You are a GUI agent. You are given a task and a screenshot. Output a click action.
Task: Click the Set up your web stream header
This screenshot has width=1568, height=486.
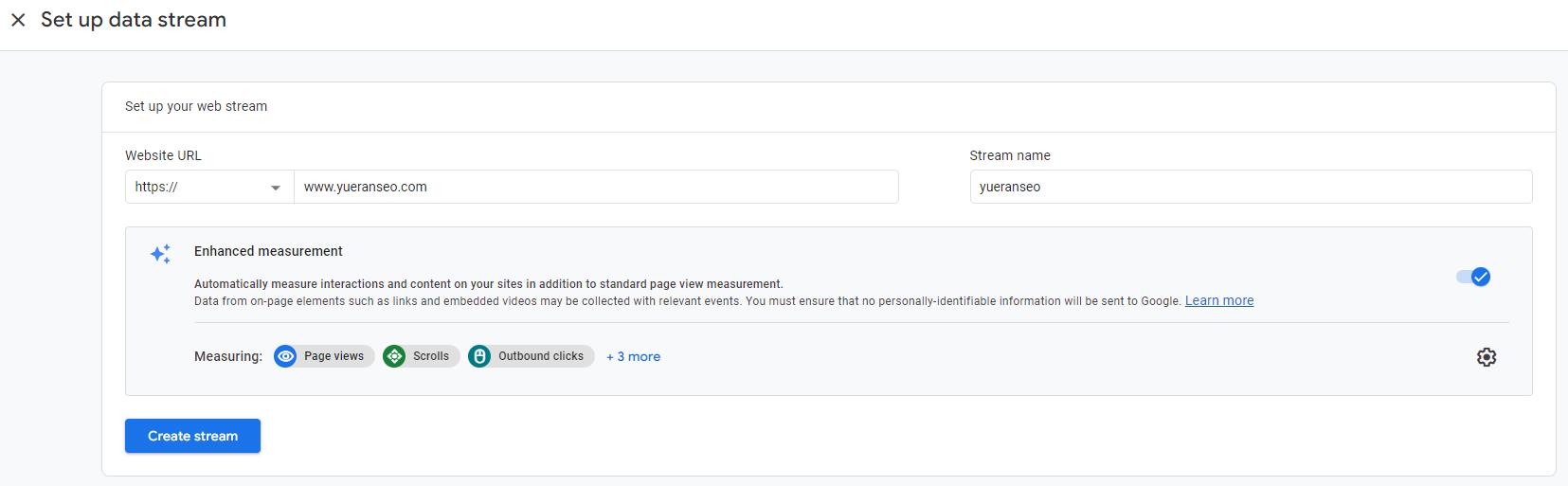(x=196, y=106)
